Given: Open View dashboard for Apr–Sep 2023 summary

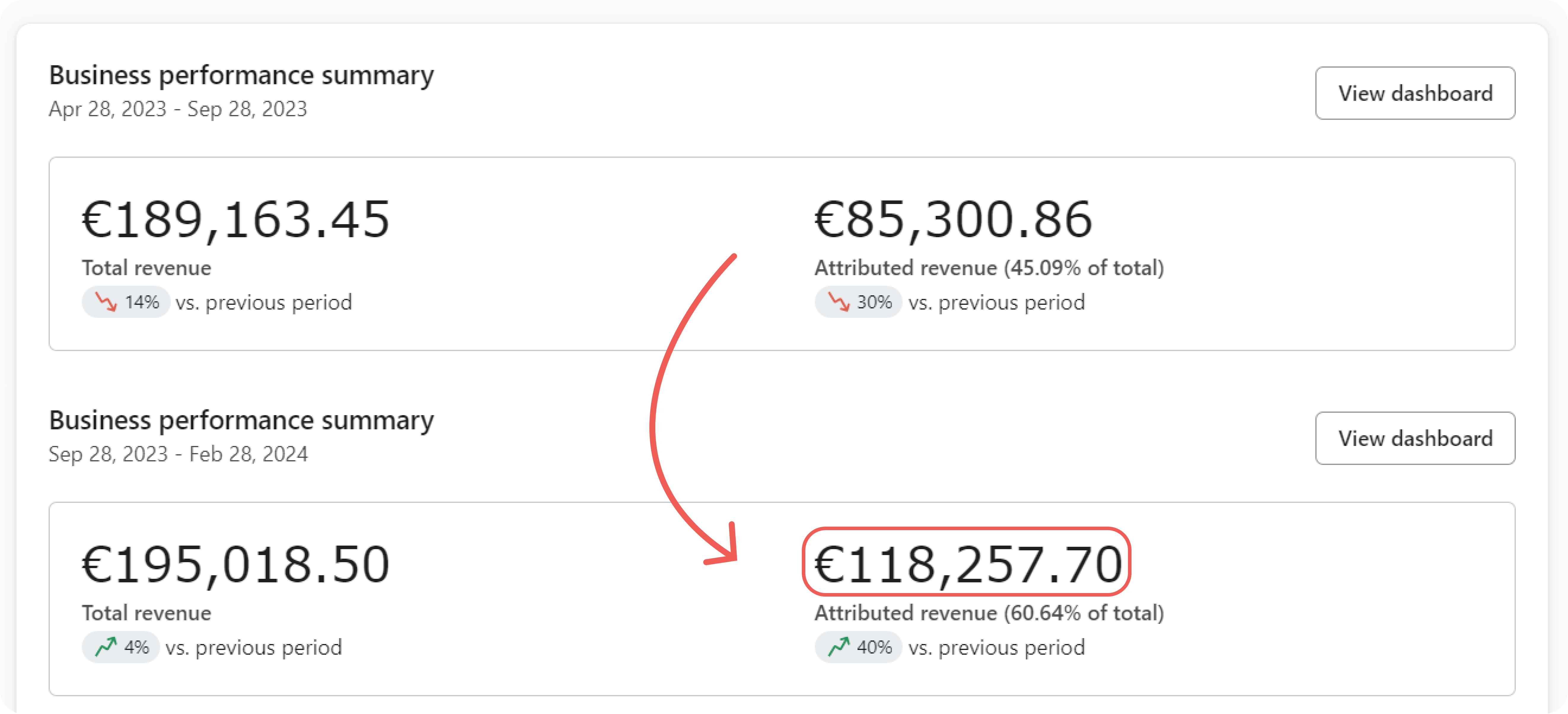Looking at the screenshot, I should click(x=1415, y=93).
